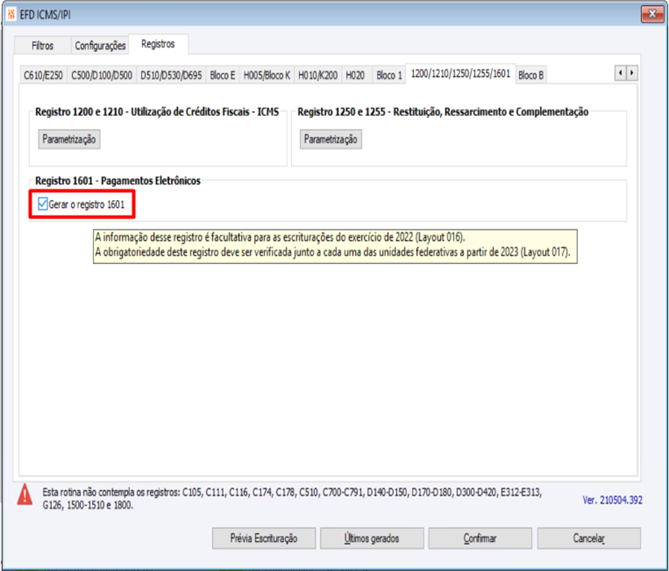The width and height of the screenshot is (669, 571).
Task: Switch to the Bloco 1 sub-tab
Action: tap(389, 76)
